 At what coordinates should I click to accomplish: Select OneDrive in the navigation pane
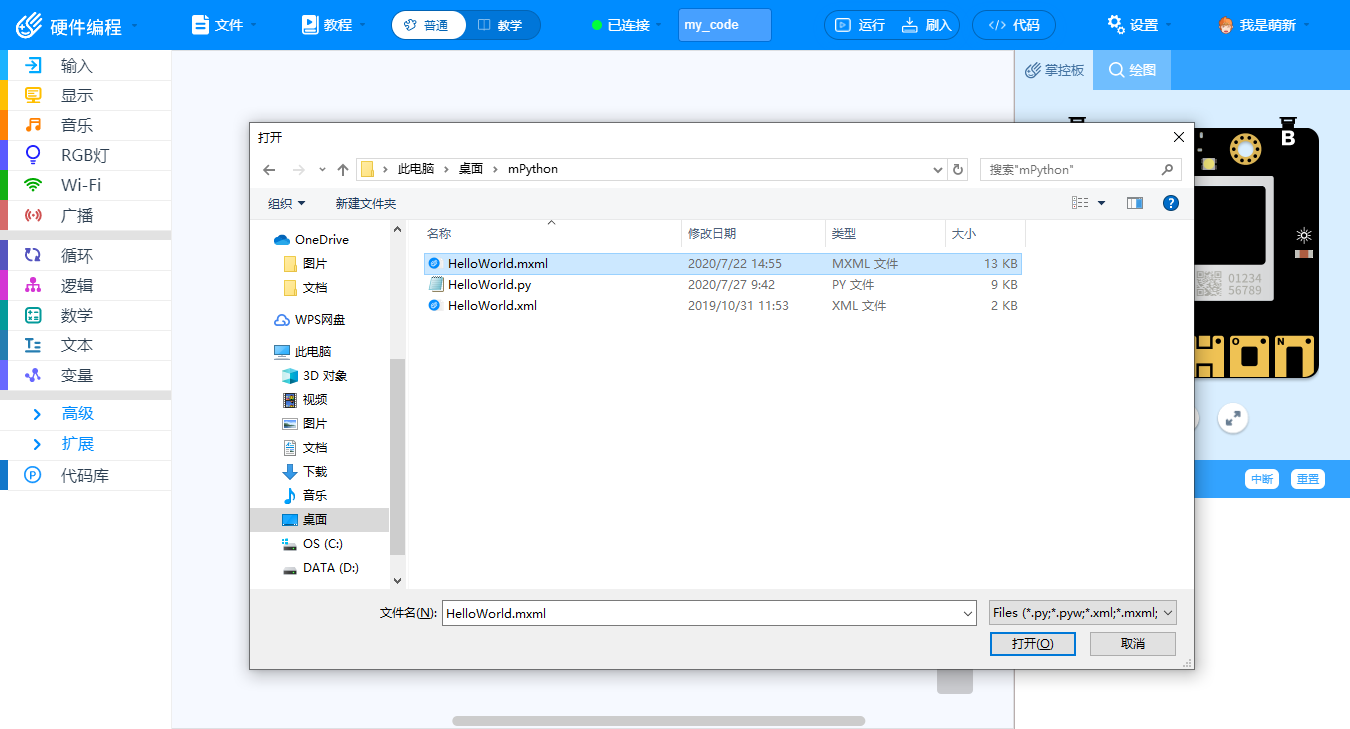click(311, 240)
